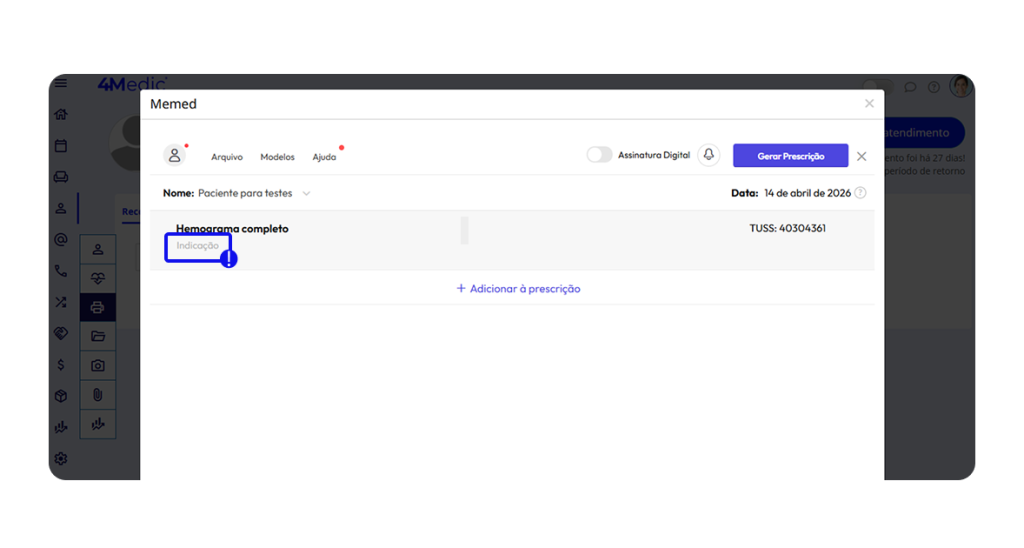Screen dimensions: 1024x548
Task: Open the notifications bell icon
Action: point(709,155)
